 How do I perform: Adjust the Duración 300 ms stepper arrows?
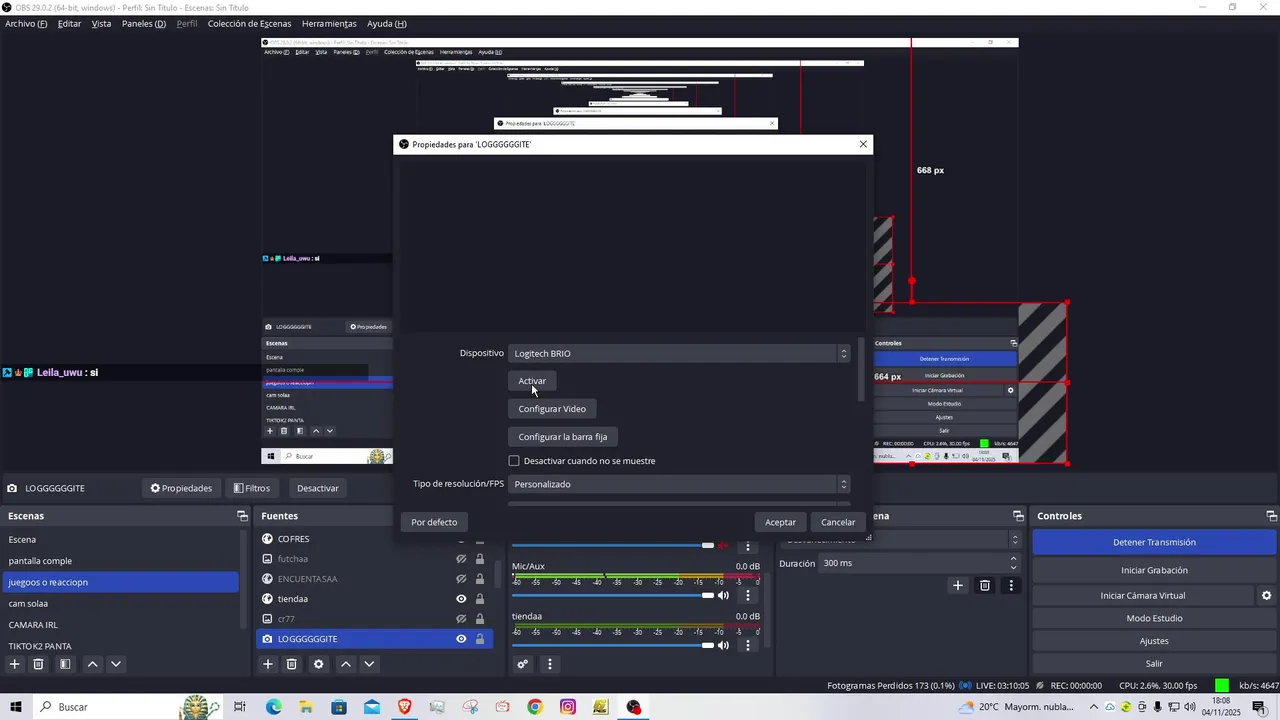click(1013, 563)
